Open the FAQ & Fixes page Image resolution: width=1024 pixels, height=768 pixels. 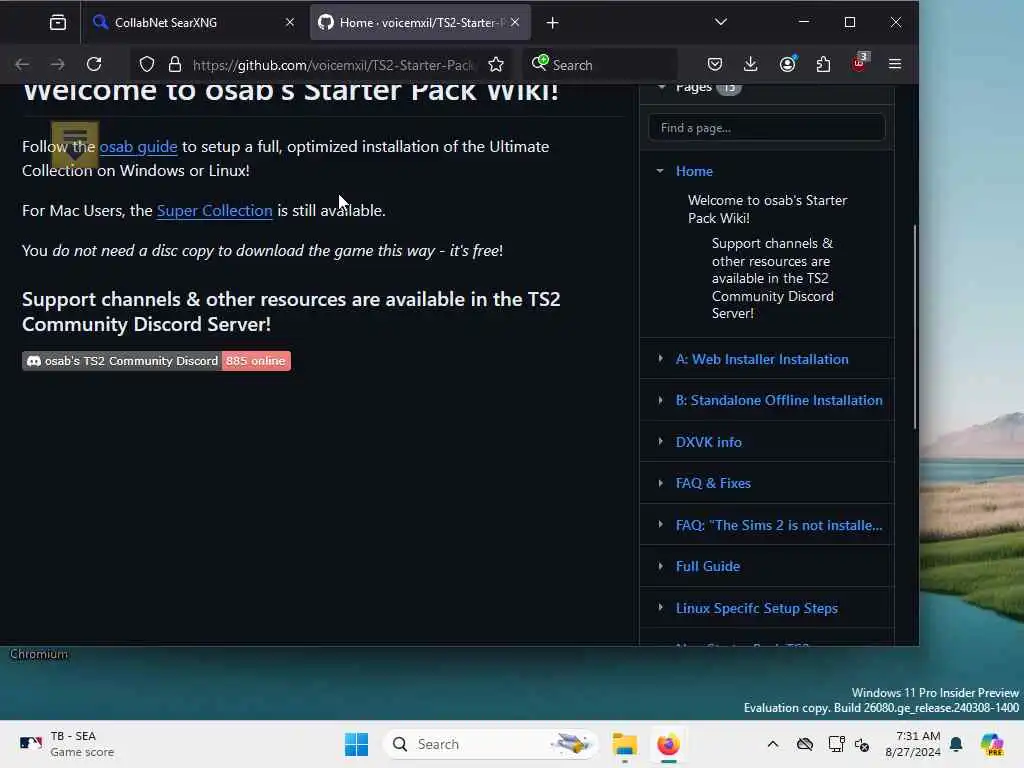coord(713,483)
